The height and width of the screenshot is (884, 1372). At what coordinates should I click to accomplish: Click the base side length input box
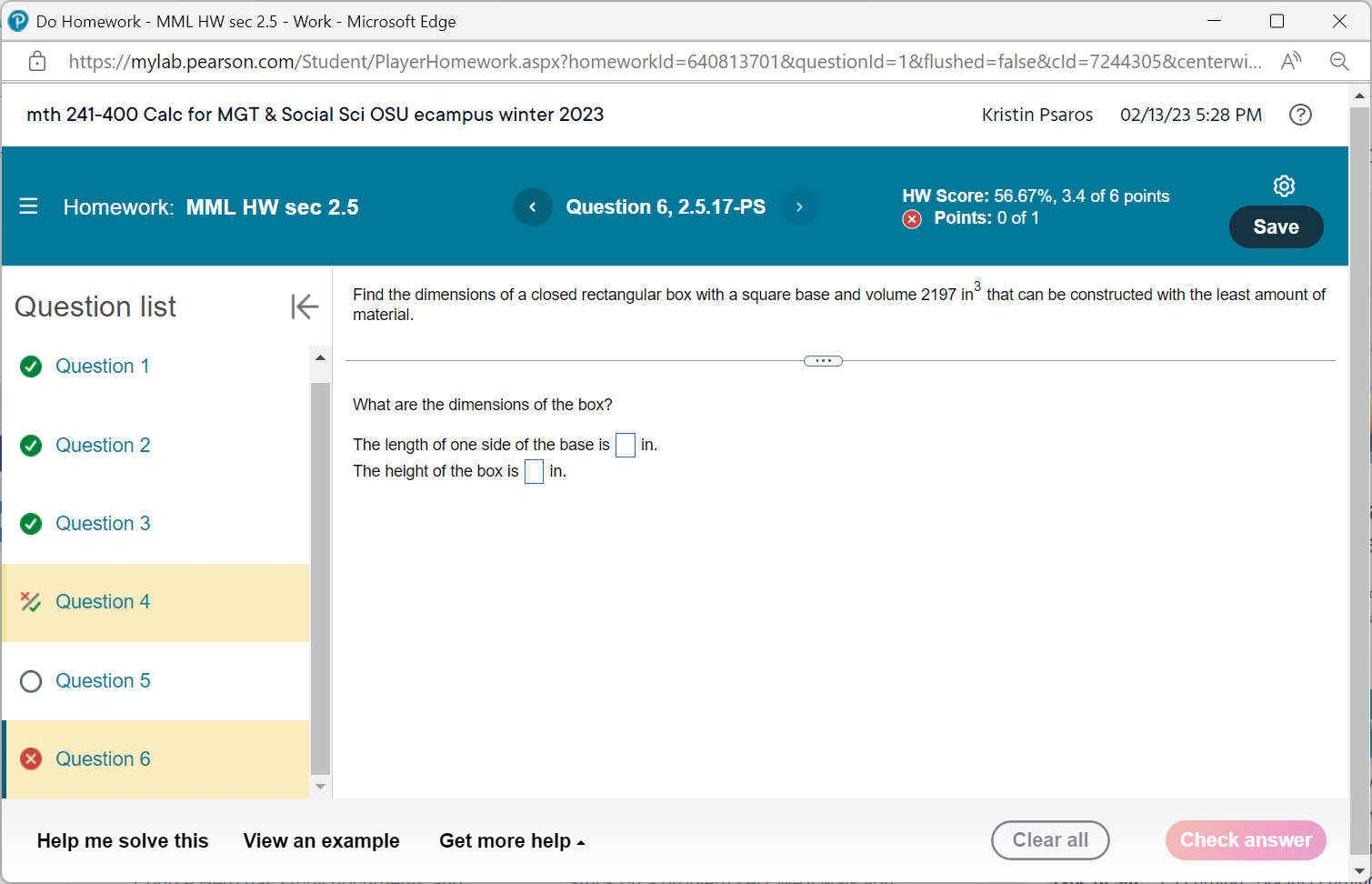coord(625,445)
